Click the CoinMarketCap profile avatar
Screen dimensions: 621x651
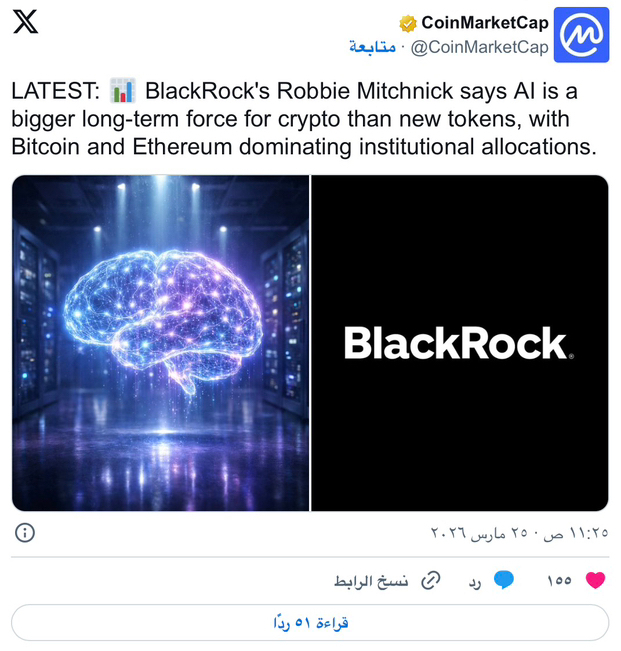point(581,34)
